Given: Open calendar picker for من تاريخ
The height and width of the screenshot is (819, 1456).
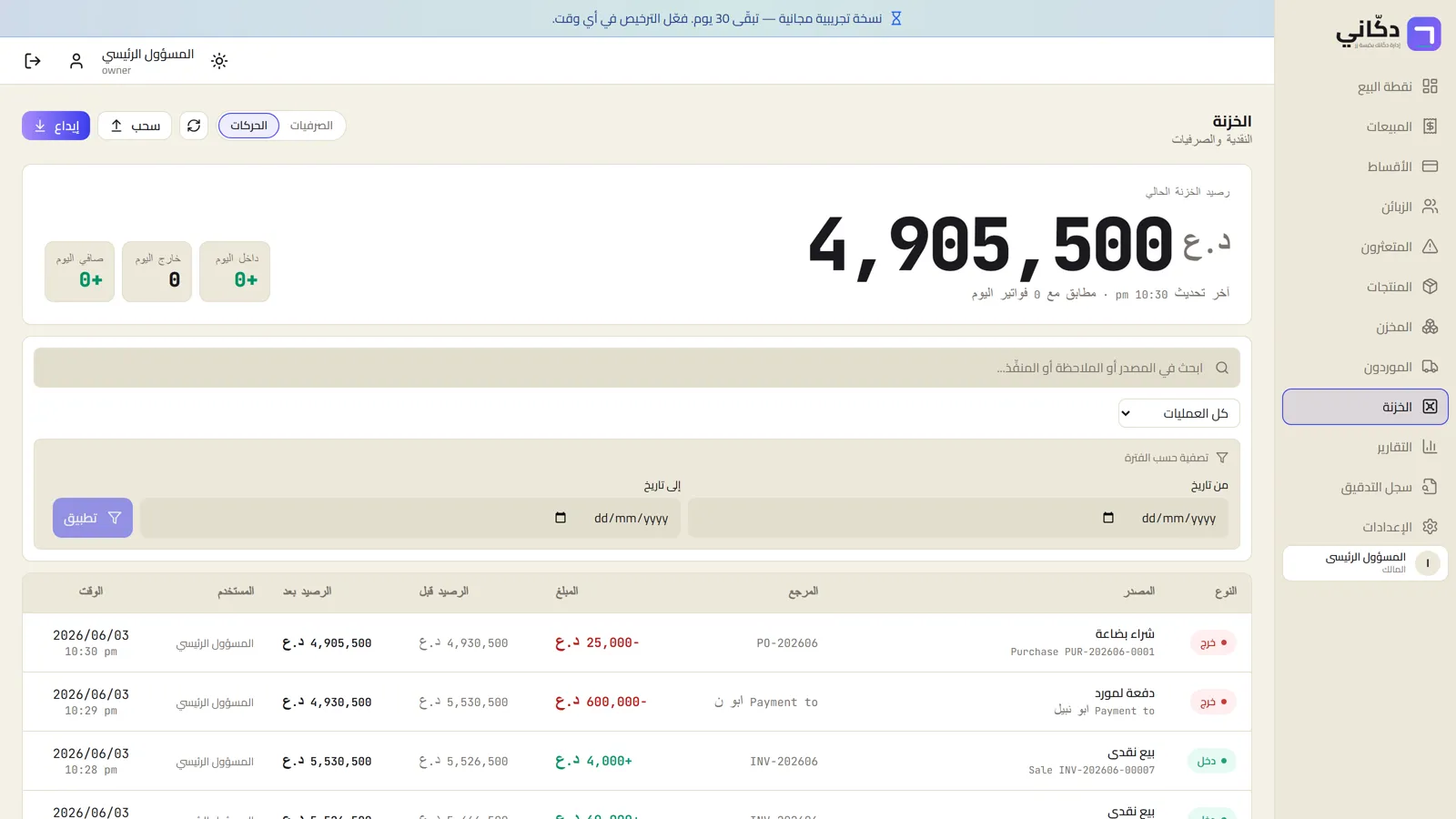Looking at the screenshot, I should 1107,518.
